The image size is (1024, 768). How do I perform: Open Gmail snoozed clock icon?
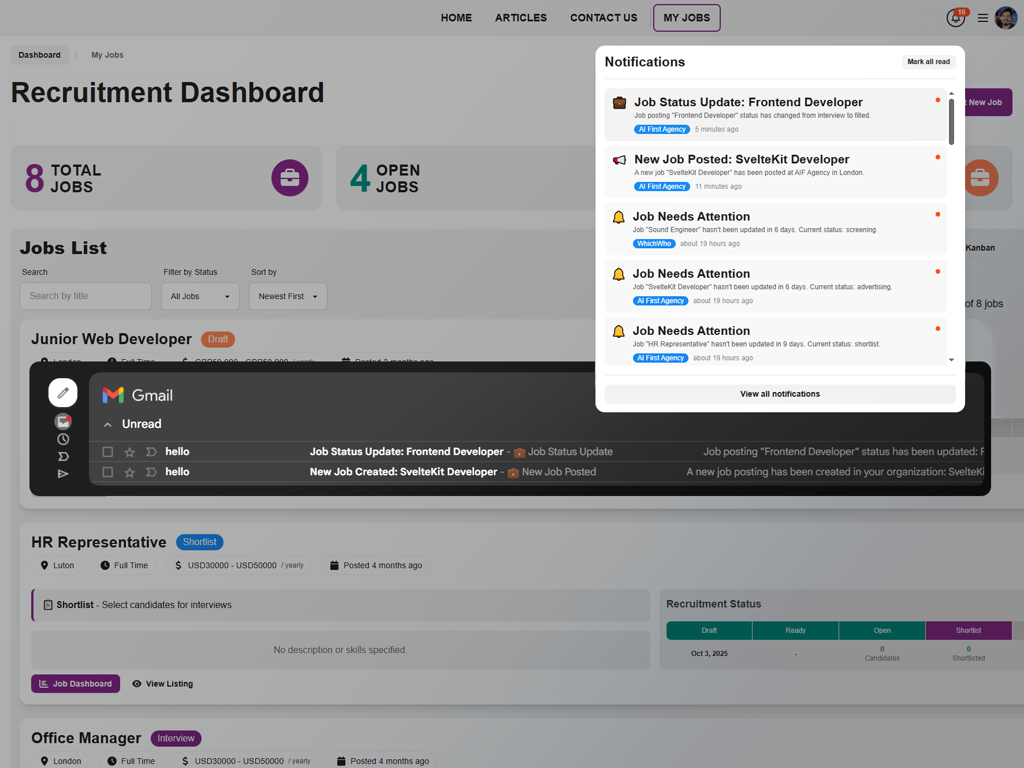(63, 439)
